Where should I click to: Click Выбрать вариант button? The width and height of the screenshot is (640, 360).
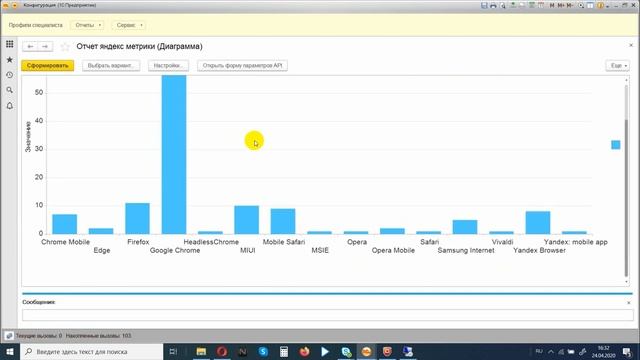(111, 66)
